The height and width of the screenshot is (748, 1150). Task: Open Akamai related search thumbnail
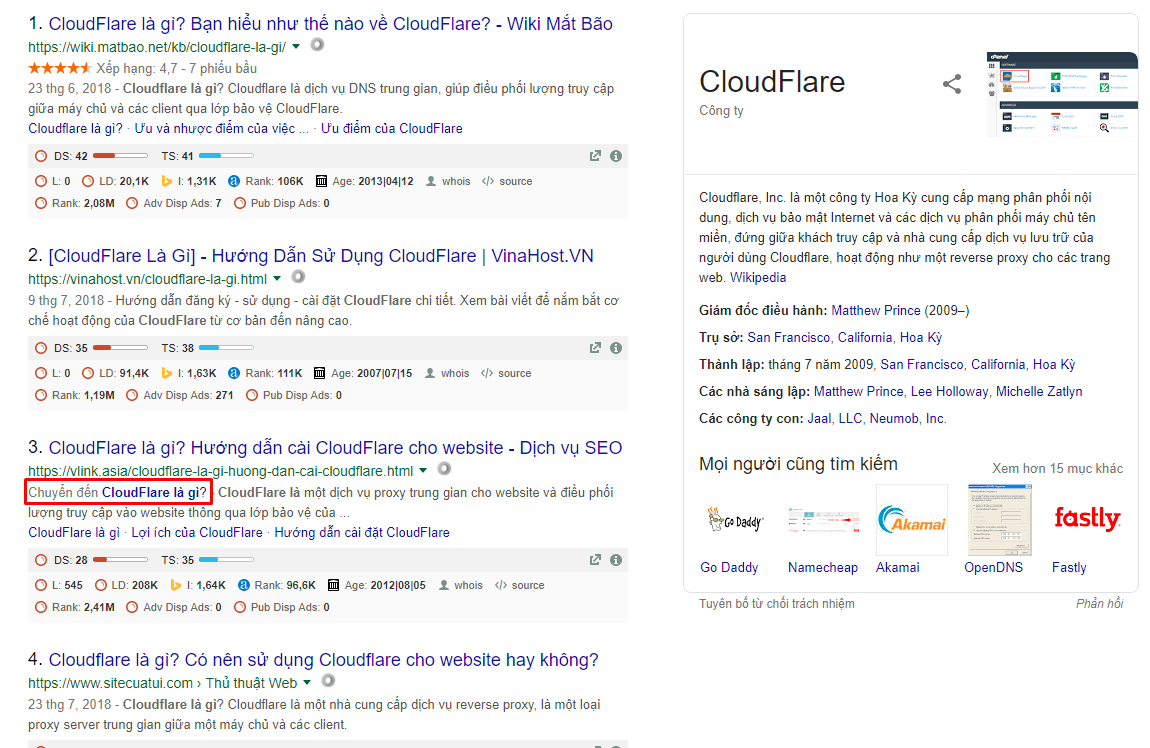[912, 521]
